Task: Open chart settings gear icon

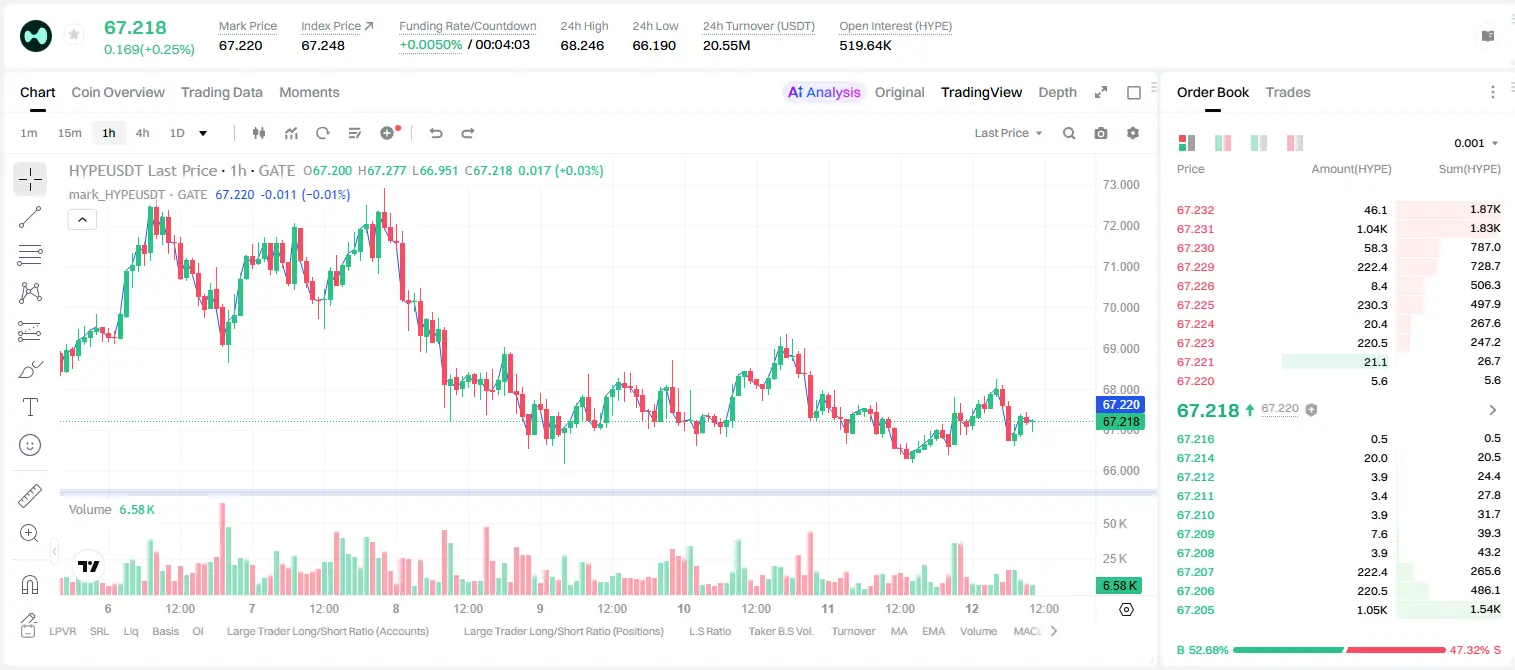Action: tap(1133, 133)
